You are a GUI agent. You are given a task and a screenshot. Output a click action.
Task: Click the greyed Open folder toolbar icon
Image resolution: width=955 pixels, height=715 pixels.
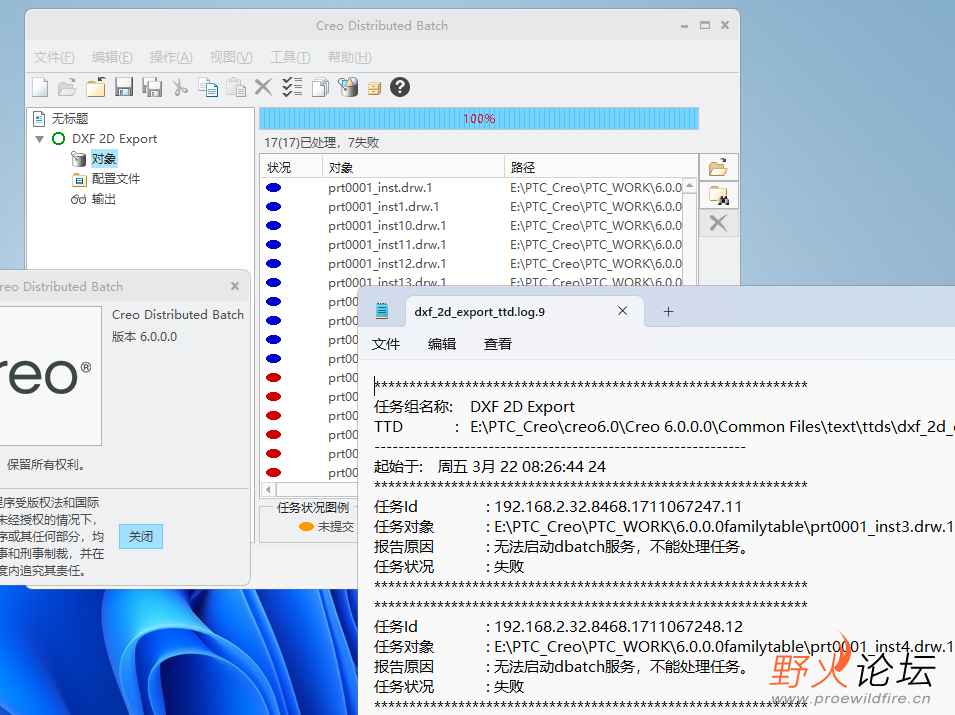[x=67, y=87]
